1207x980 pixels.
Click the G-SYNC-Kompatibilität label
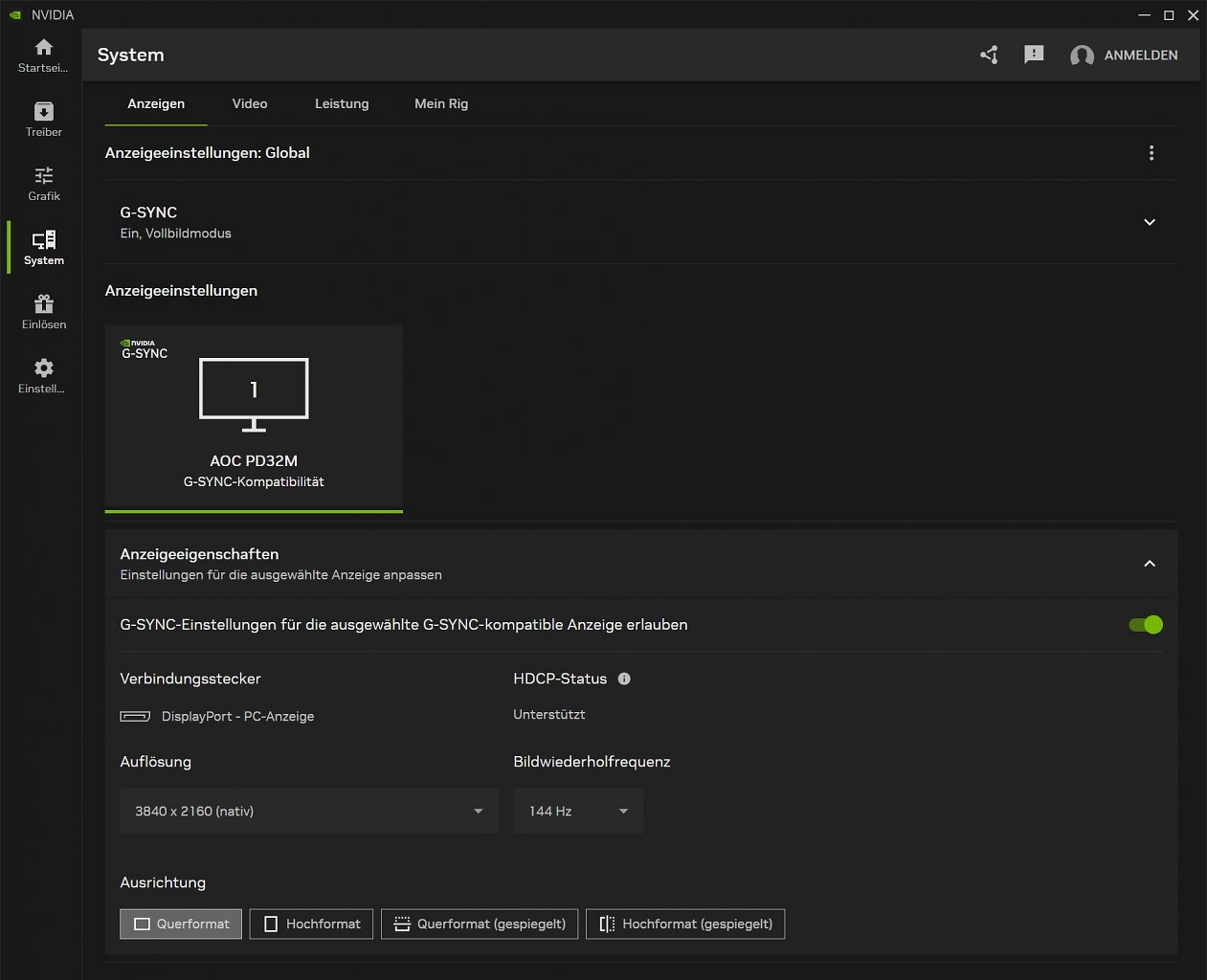click(254, 481)
